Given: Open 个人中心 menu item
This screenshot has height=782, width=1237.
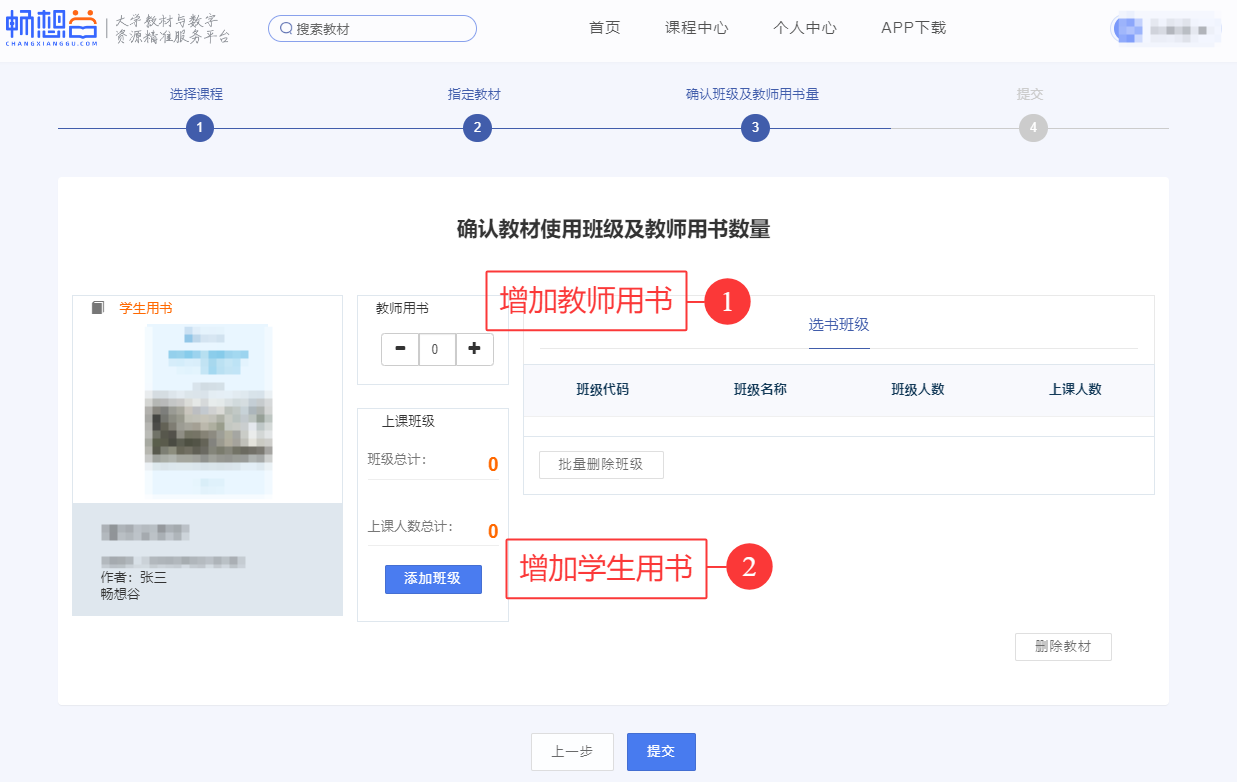Looking at the screenshot, I should [805, 28].
